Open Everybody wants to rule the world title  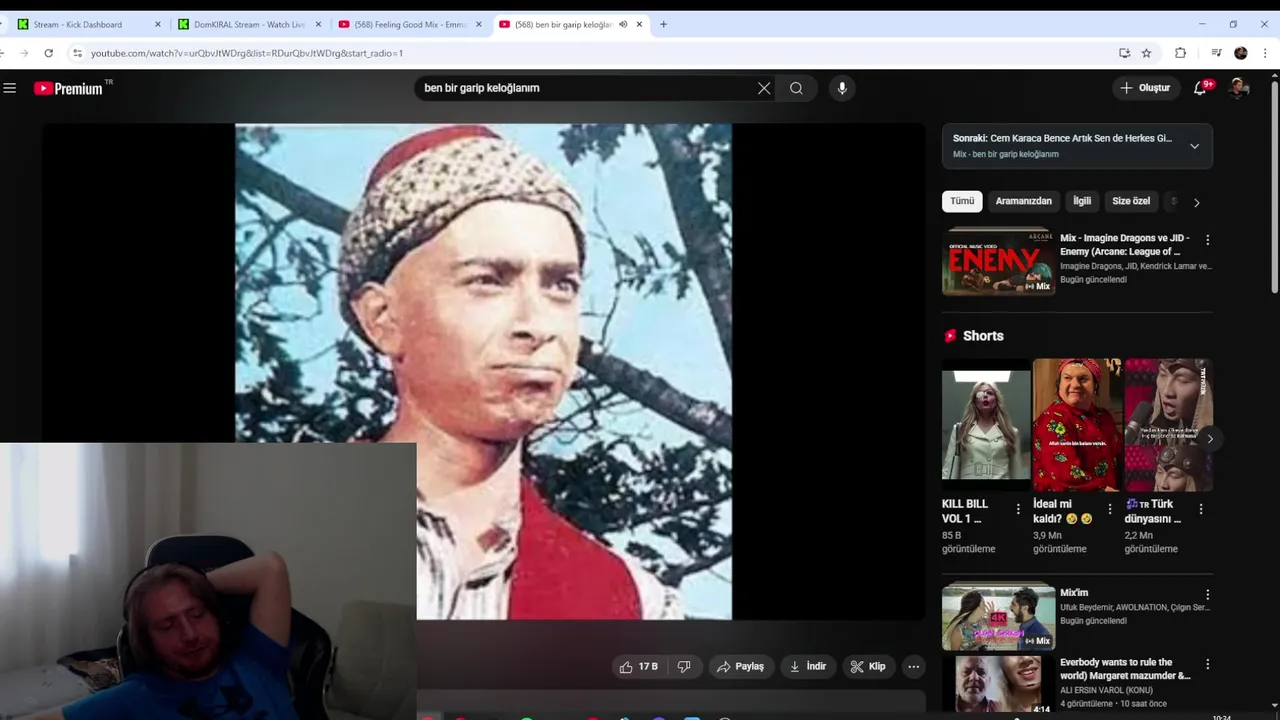pyautogui.click(x=1125, y=669)
